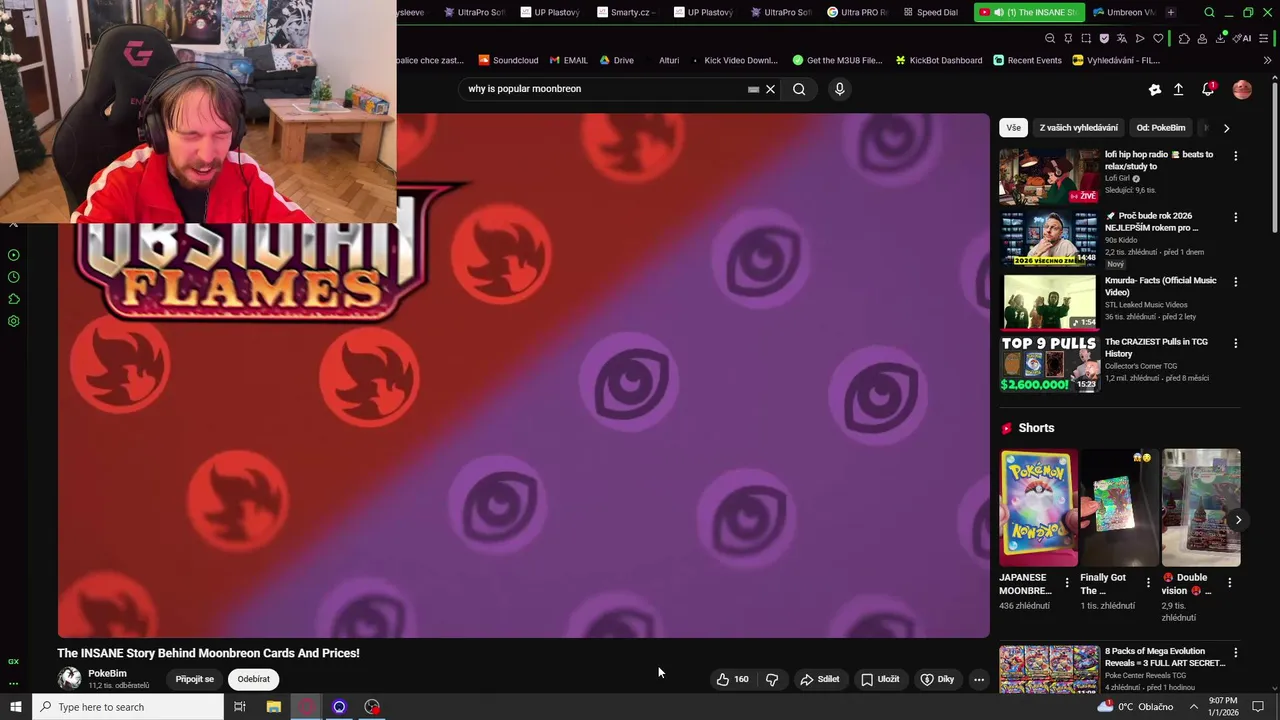Open TOP 9 PULLS video thumbnail

(1049, 364)
